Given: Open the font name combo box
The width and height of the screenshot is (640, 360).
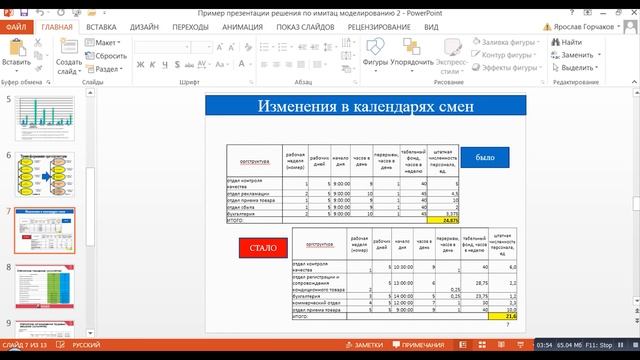Looking at the screenshot, I should (162, 47).
